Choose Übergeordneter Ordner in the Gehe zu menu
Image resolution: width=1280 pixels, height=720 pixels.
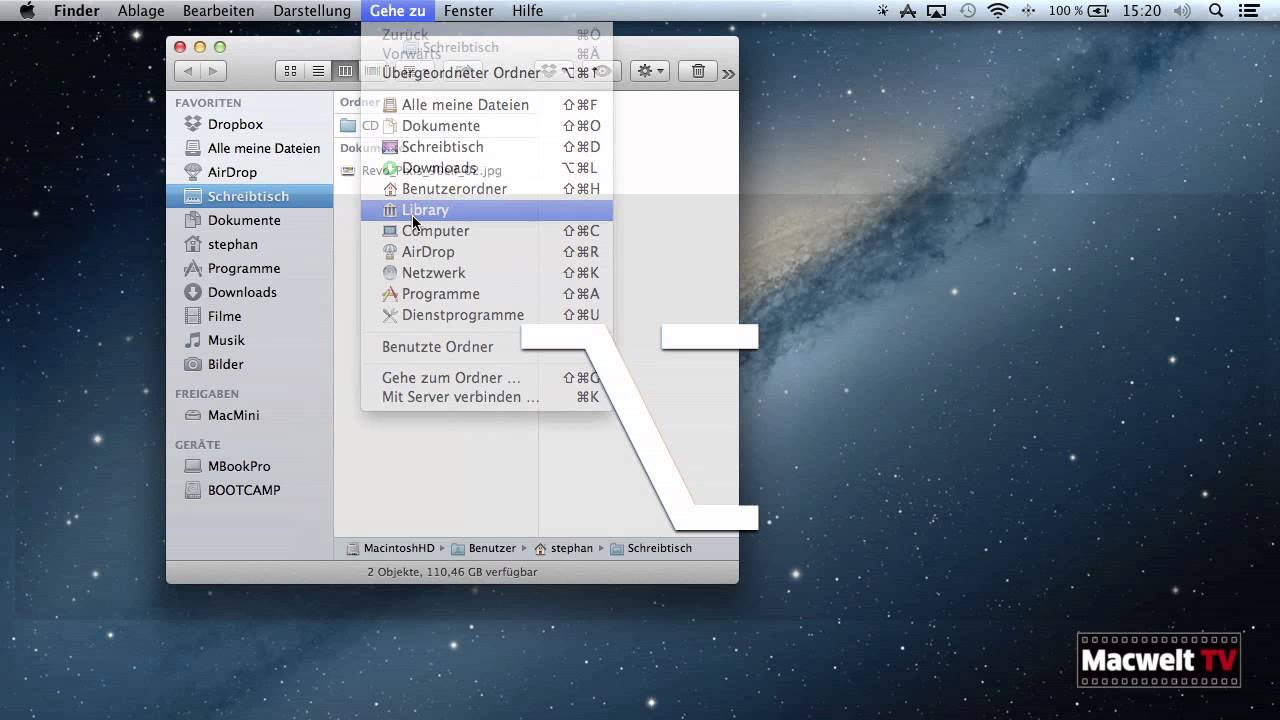click(x=486, y=73)
